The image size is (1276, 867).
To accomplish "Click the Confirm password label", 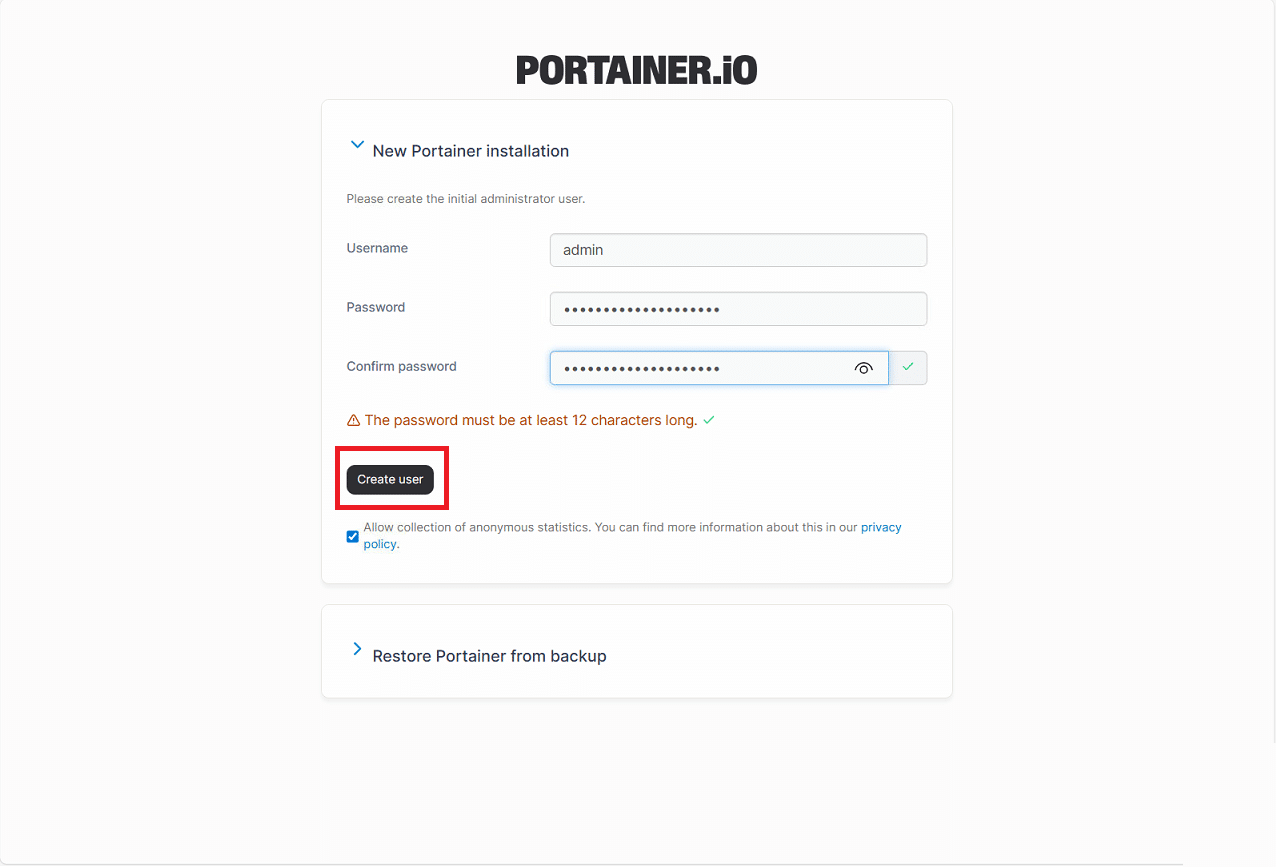I will pyautogui.click(x=401, y=366).
